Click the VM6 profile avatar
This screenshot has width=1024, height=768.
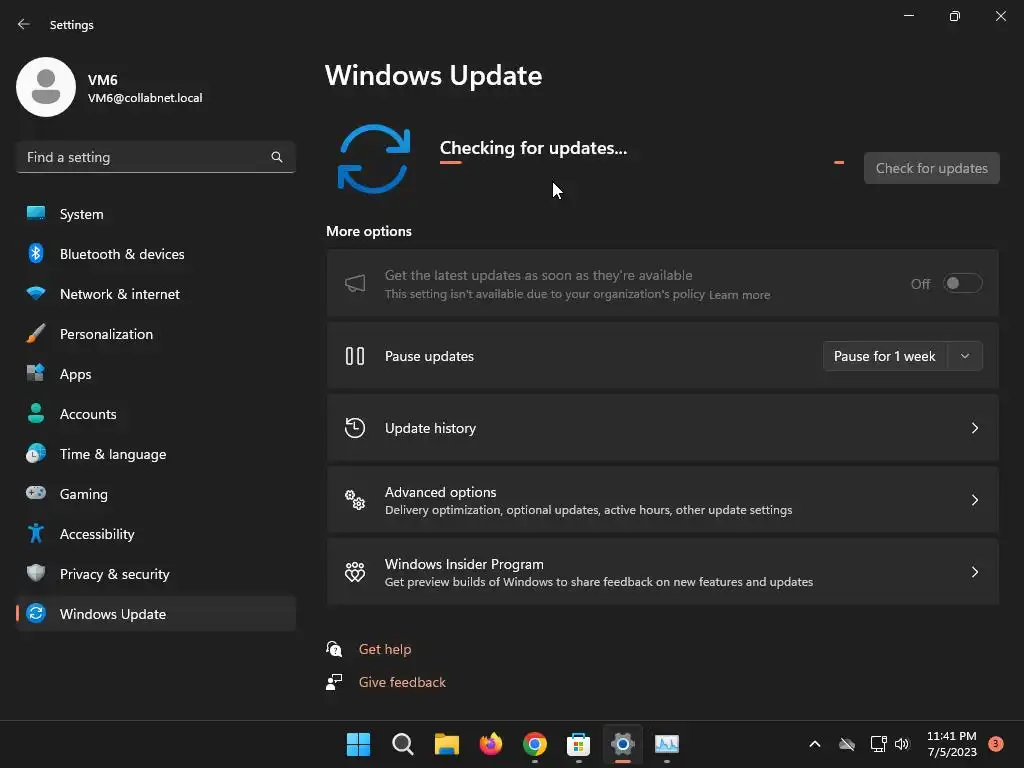[x=46, y=87]
